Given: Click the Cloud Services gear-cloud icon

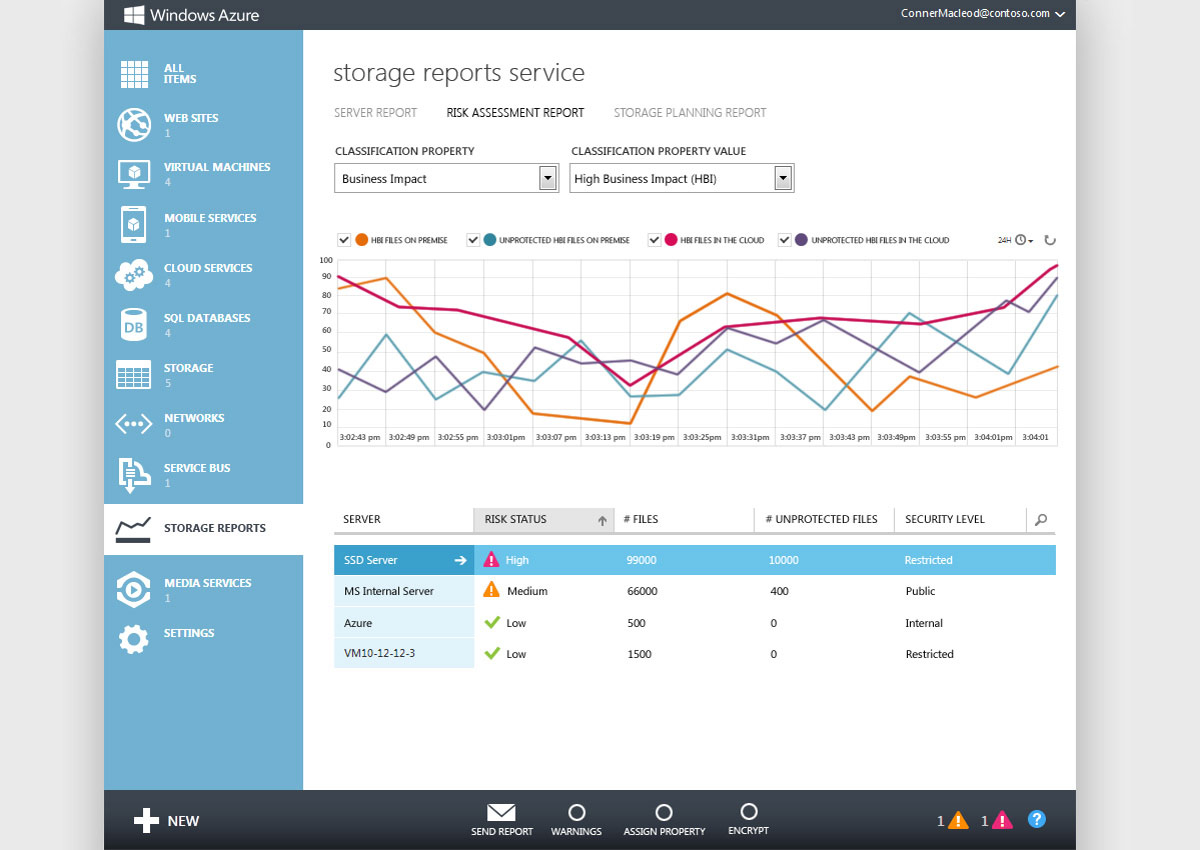Looking at the screenshot, I should [134, 275].
